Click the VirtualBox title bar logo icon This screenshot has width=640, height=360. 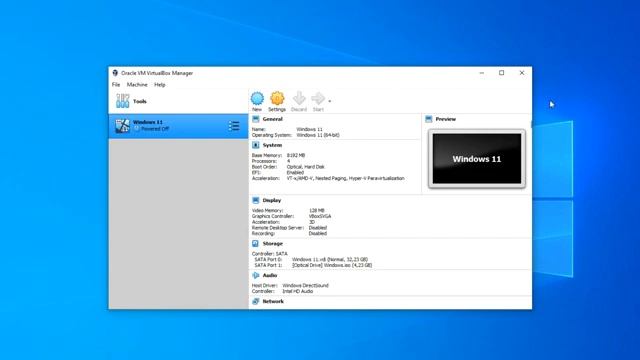[x=115, y=73]
